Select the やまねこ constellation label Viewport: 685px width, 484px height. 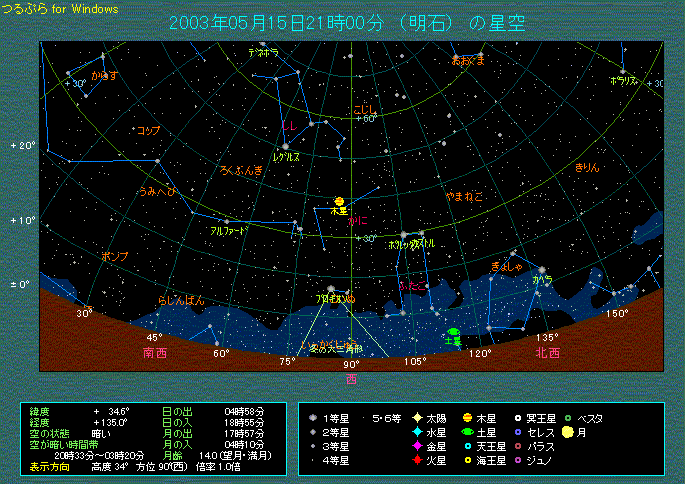(x=464, y=197)
